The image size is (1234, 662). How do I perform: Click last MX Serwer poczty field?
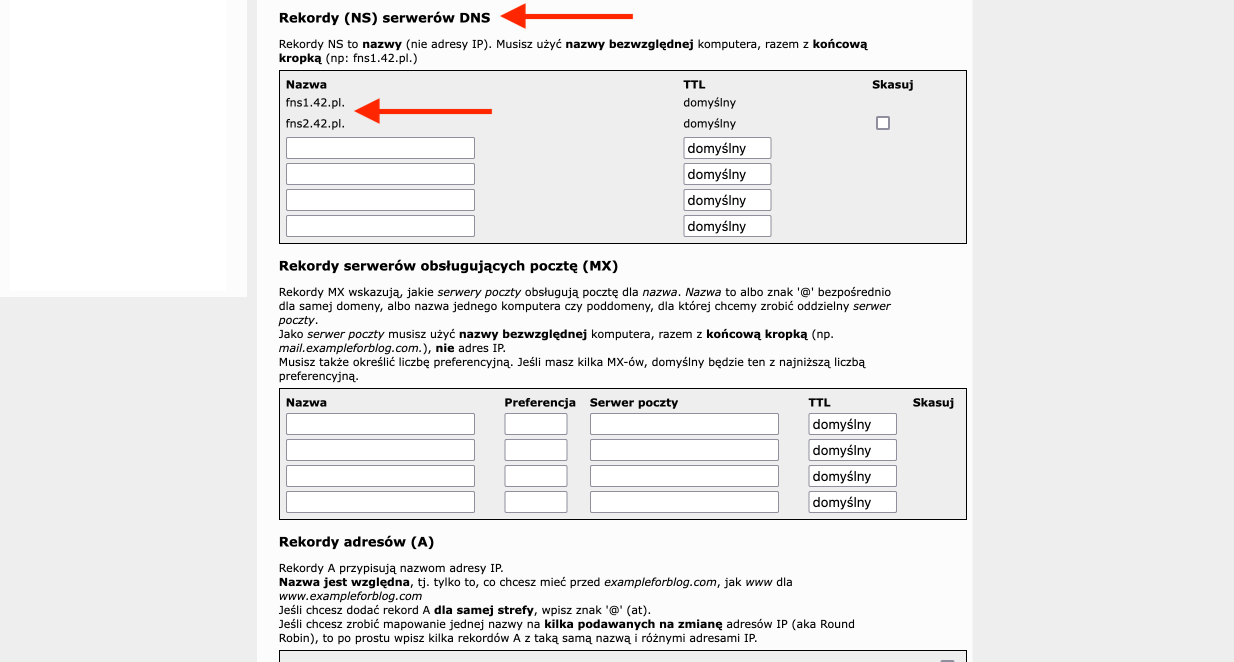[684, 502]
